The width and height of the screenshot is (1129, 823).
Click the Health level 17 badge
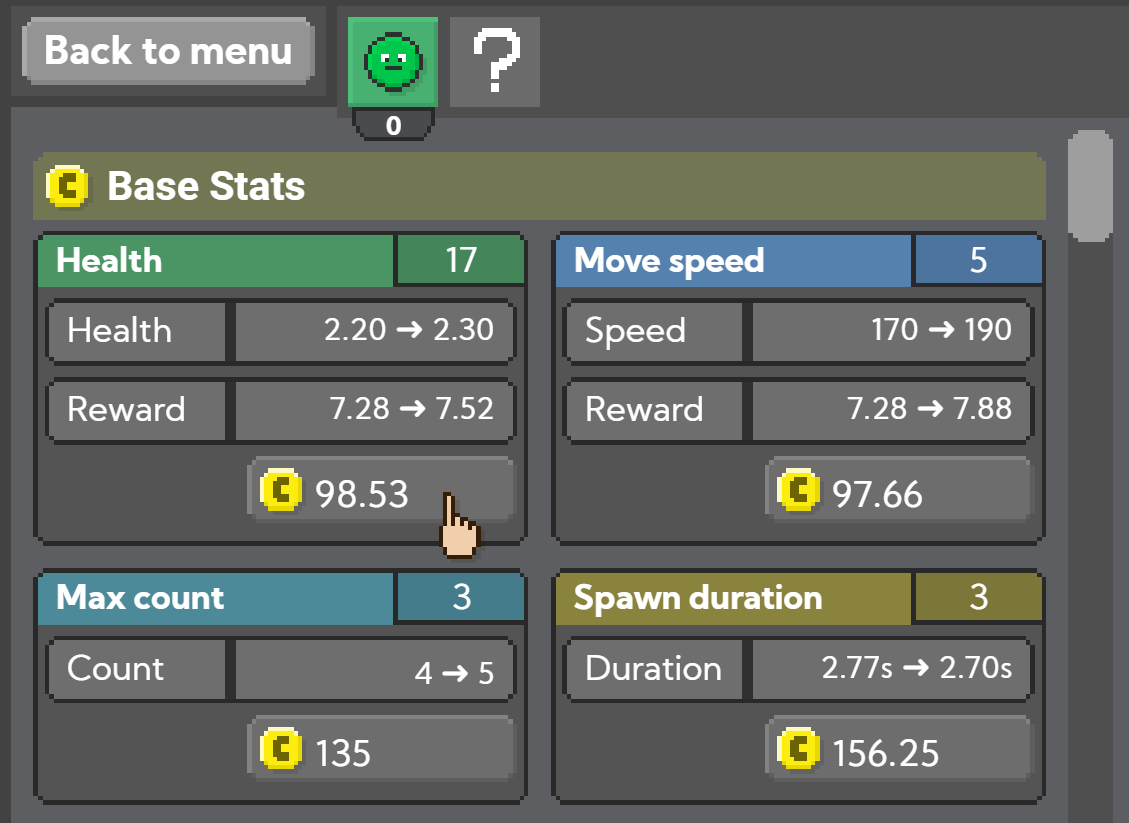click(x=460, y=261)
